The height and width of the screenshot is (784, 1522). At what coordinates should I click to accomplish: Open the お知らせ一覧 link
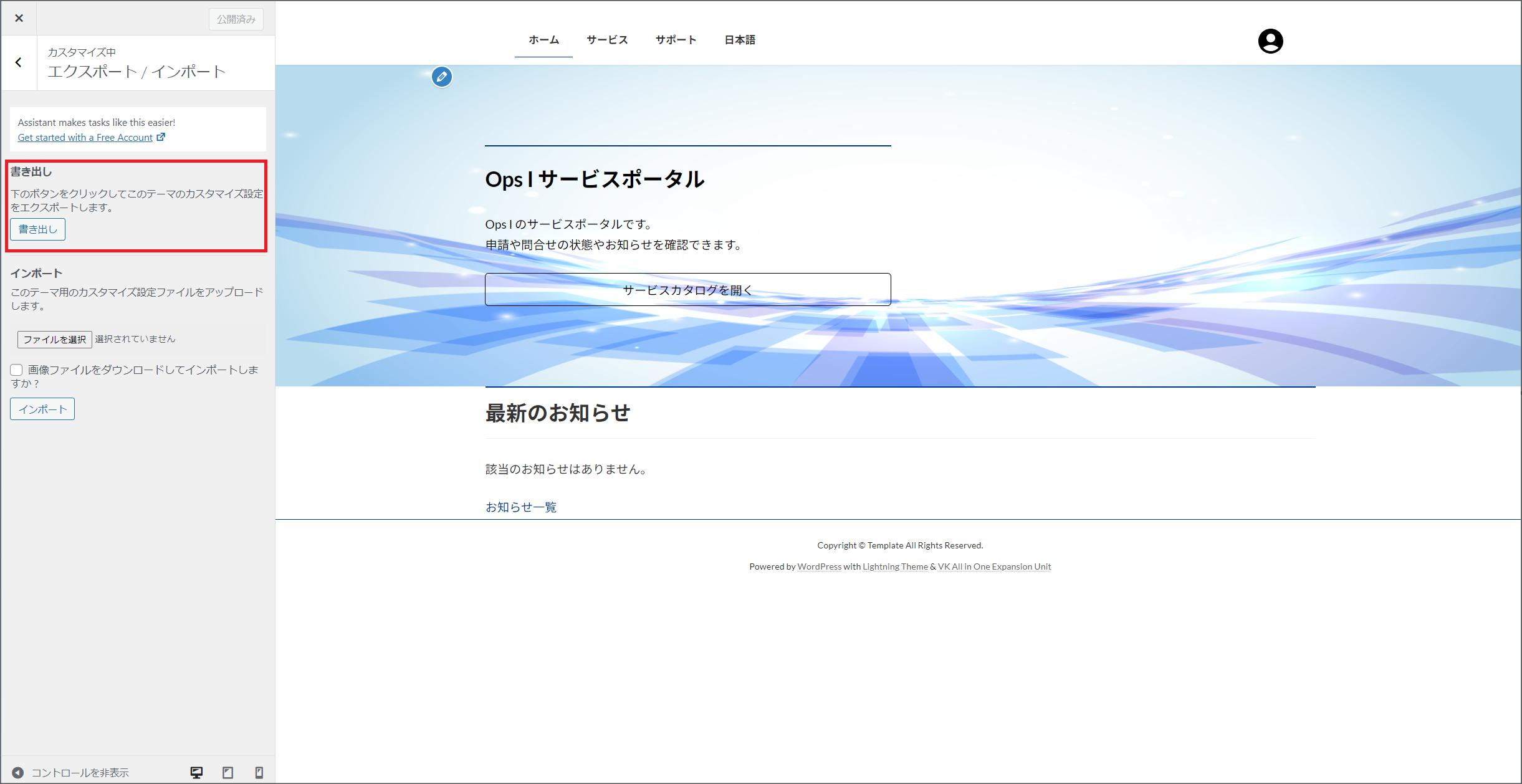pyautogui.click(x=521, y=507)
